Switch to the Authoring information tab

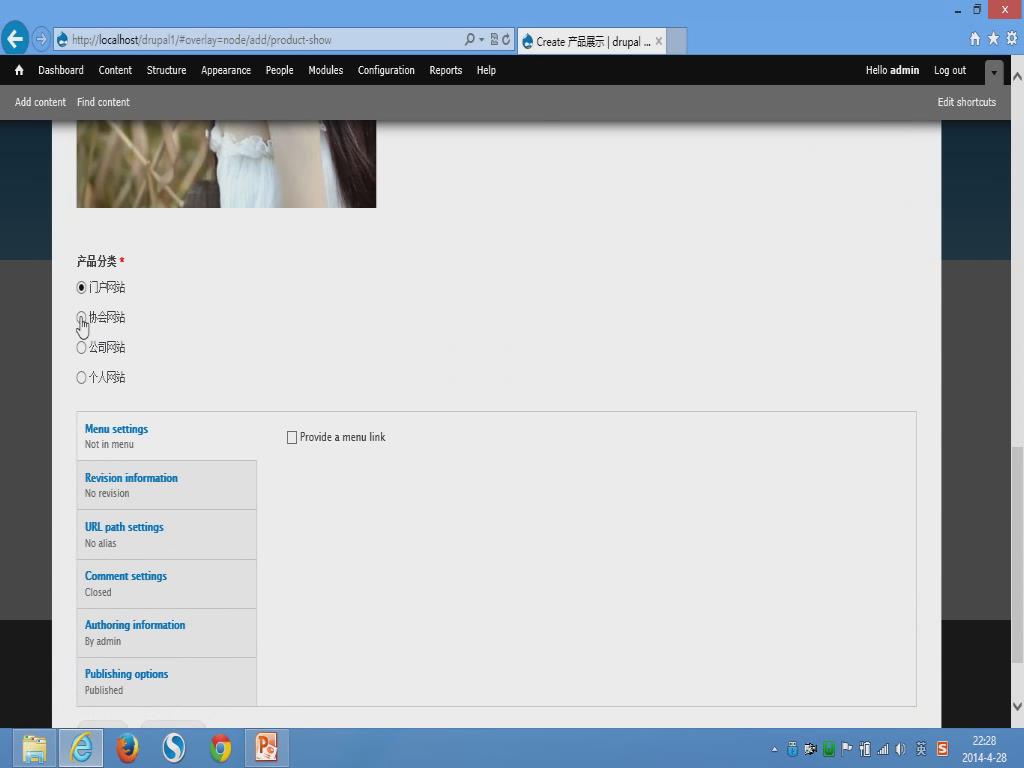pos(167,633)
